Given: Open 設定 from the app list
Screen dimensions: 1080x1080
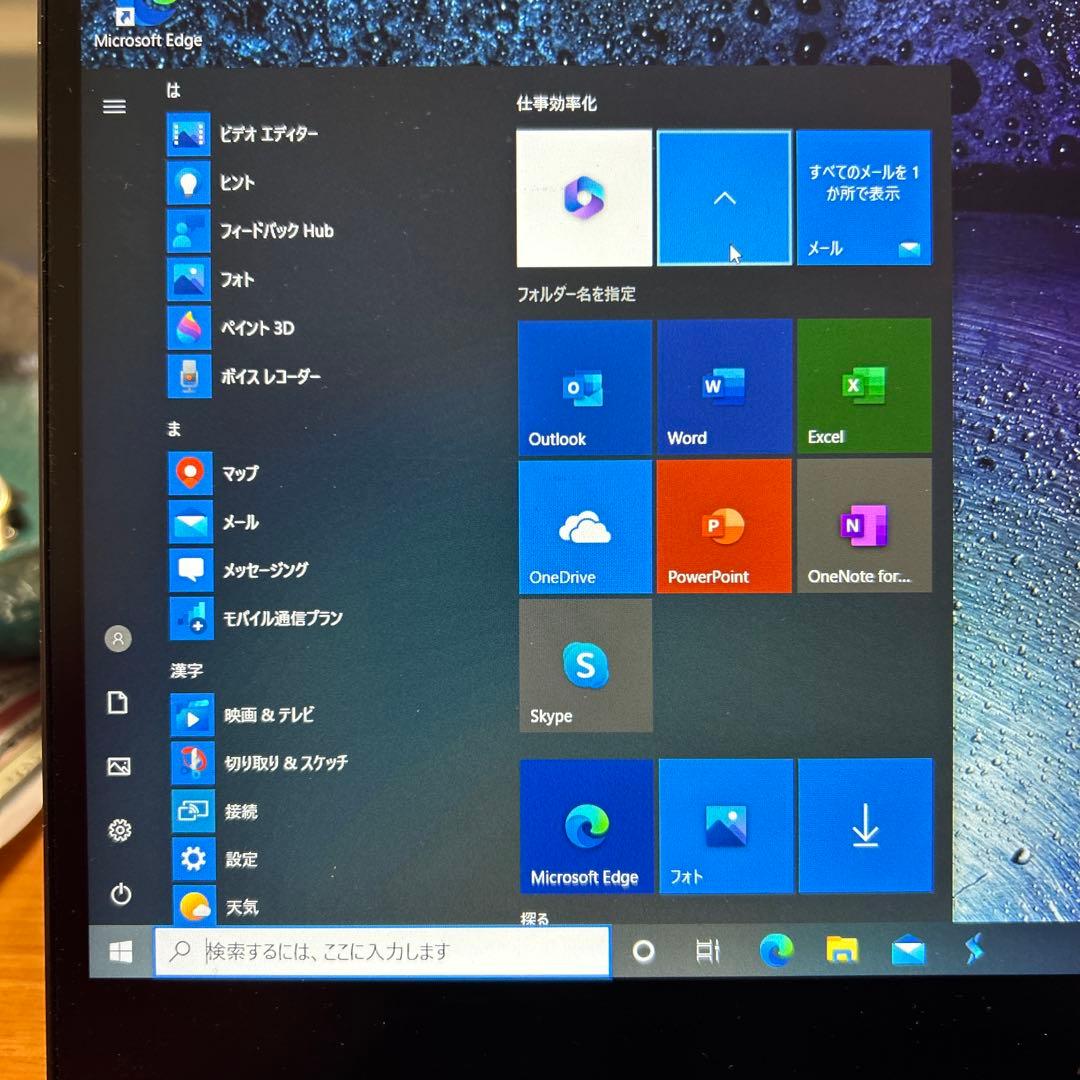Looking at the screenshot, I should click(x=240, y=859).
